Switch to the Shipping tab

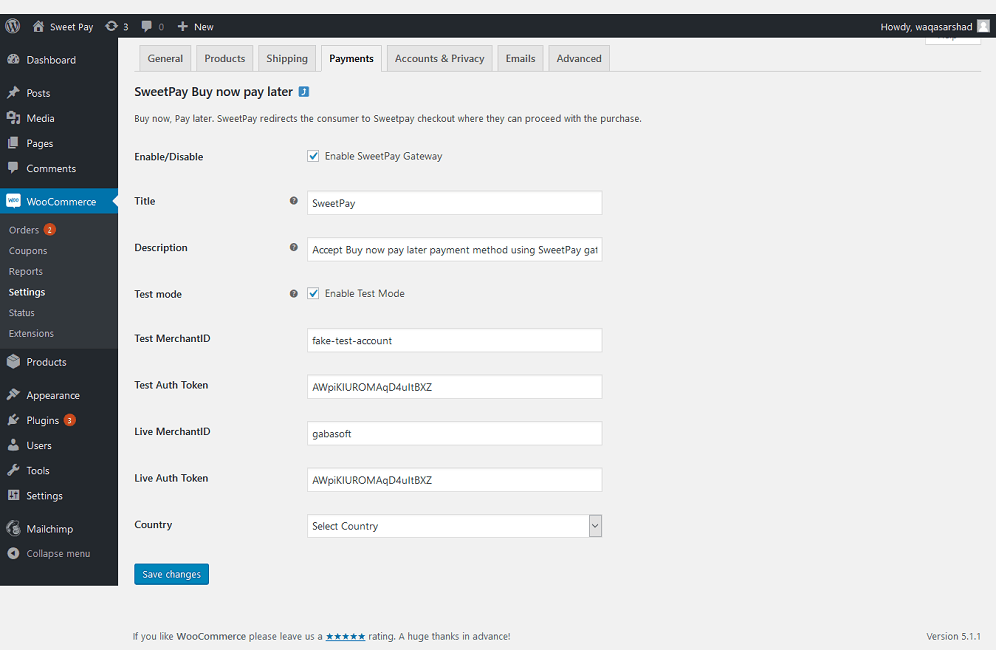point(286,58)
